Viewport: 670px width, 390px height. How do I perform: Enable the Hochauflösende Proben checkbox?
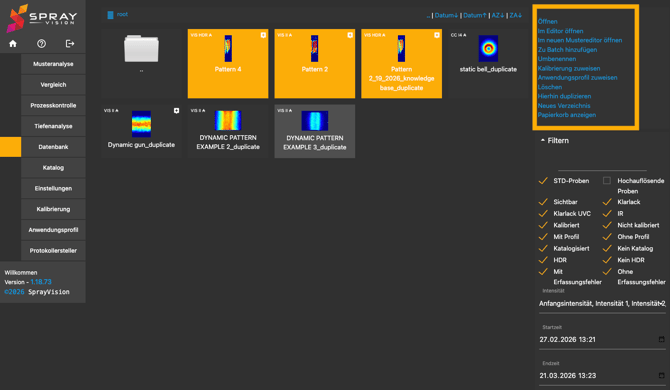tap(607, 181)
